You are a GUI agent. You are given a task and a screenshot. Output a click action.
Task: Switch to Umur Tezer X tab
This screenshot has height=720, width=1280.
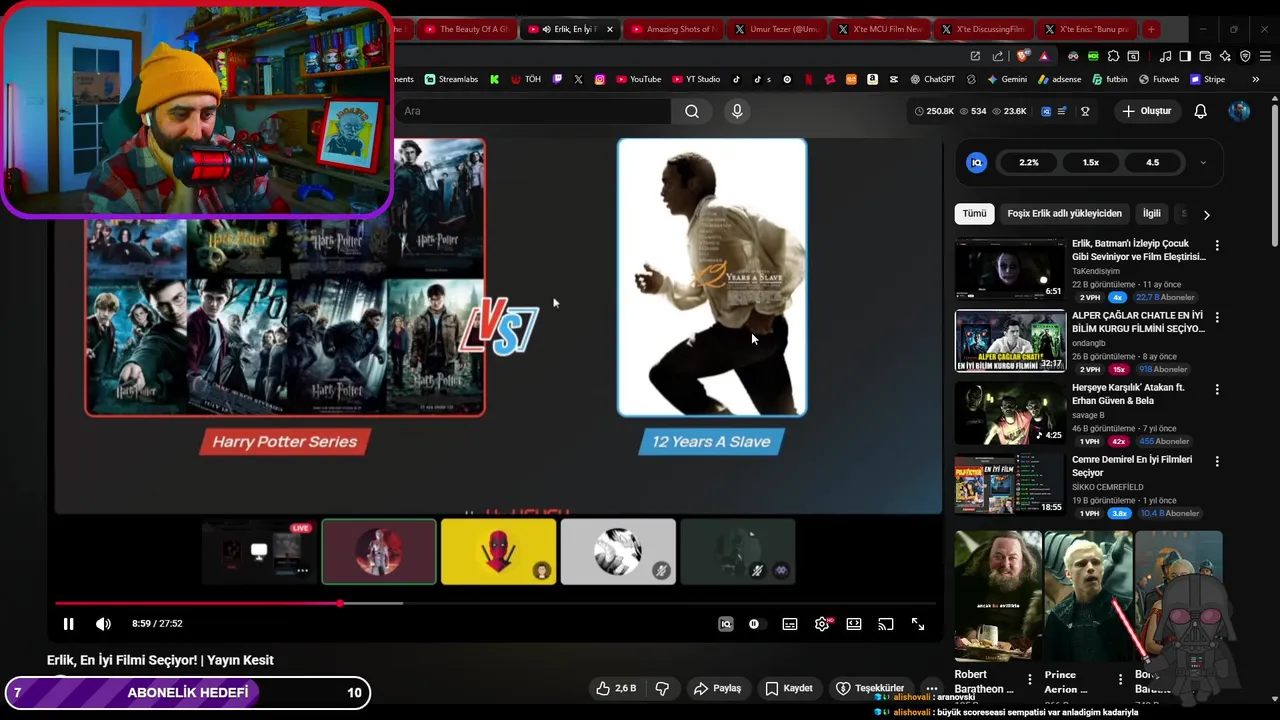point(777,29)
